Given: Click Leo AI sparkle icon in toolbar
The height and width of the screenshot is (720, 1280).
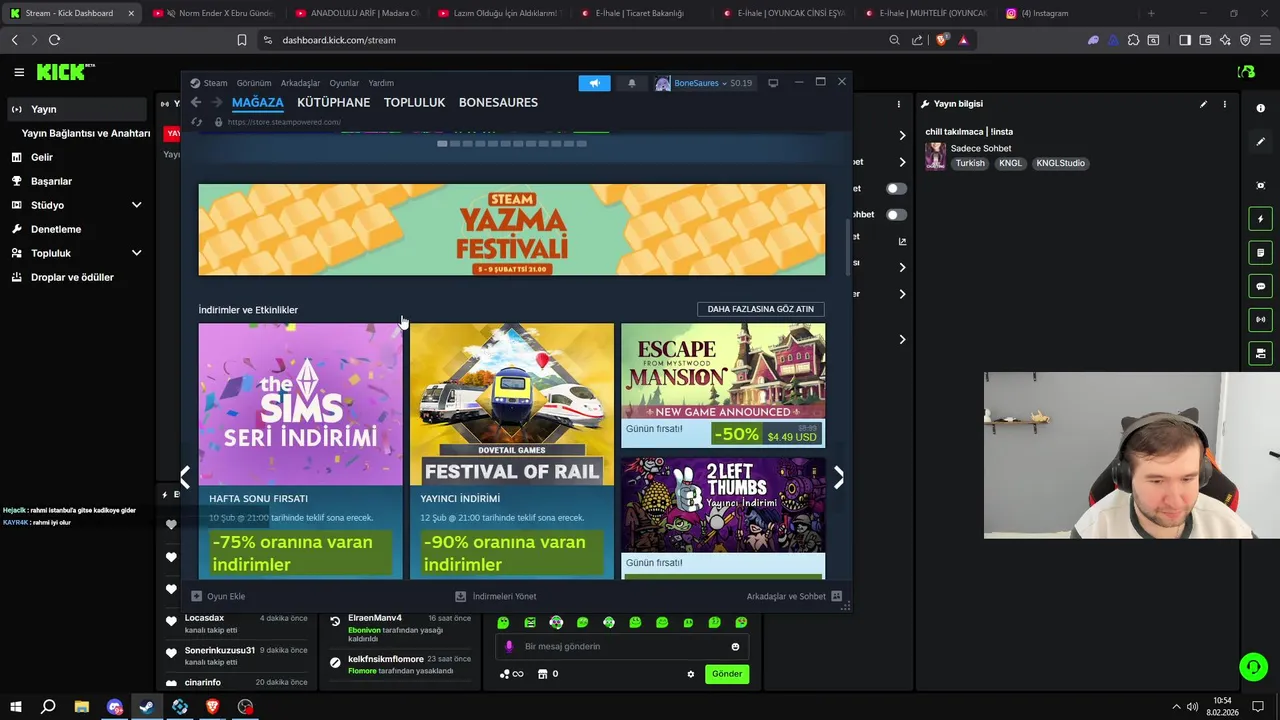Looking at the screenshot, I should [1225, 40].
